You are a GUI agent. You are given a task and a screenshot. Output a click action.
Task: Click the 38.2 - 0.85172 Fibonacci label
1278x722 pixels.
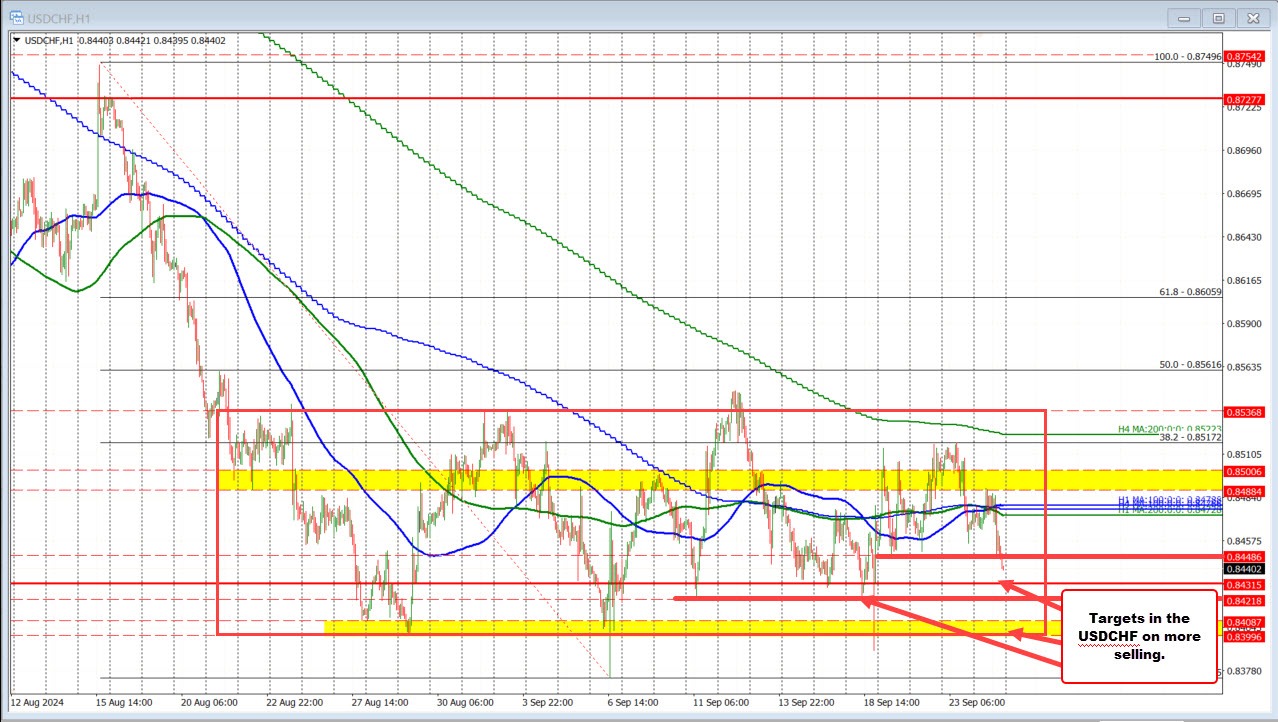1190,438
